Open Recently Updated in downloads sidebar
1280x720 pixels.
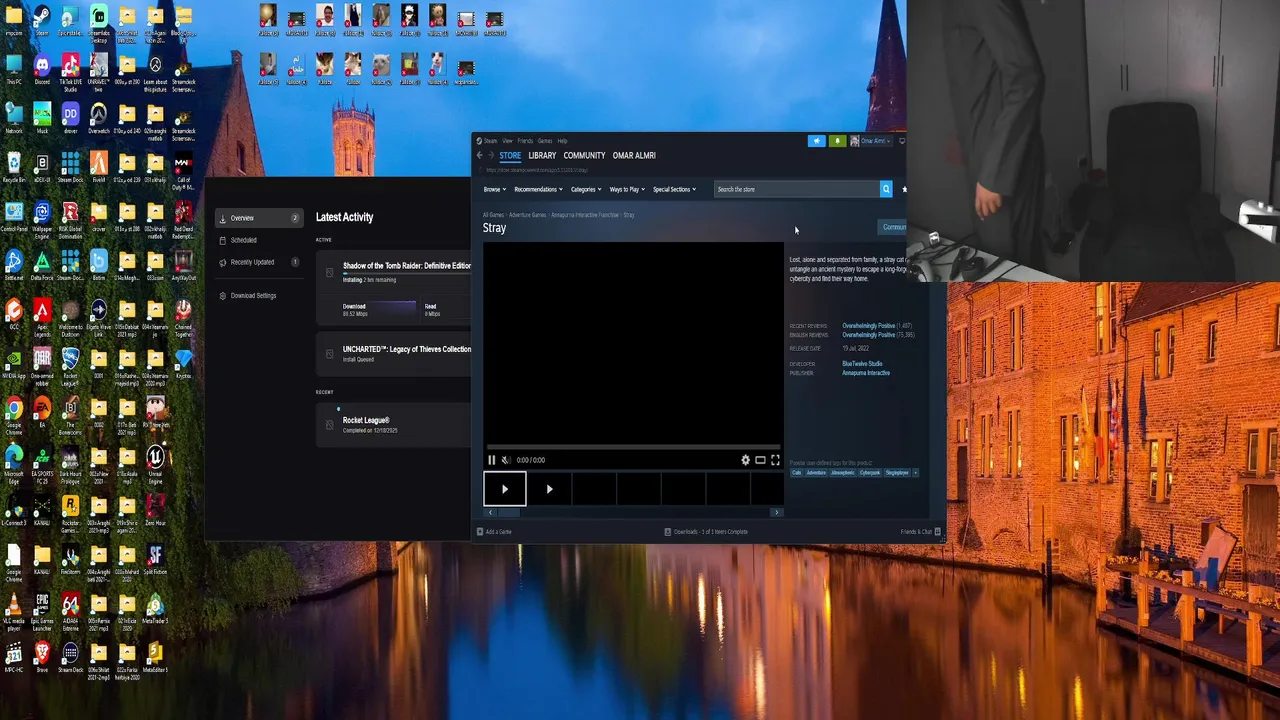(259, 262)
